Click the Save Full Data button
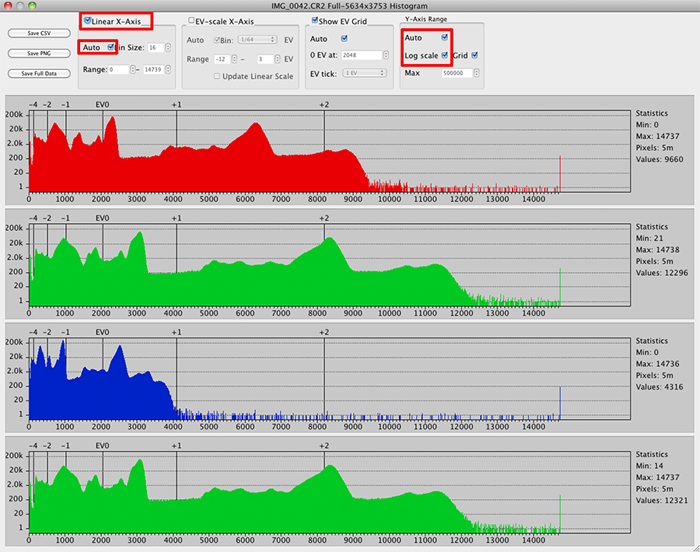Screen dimensions: 700x552 click(39, 74)
